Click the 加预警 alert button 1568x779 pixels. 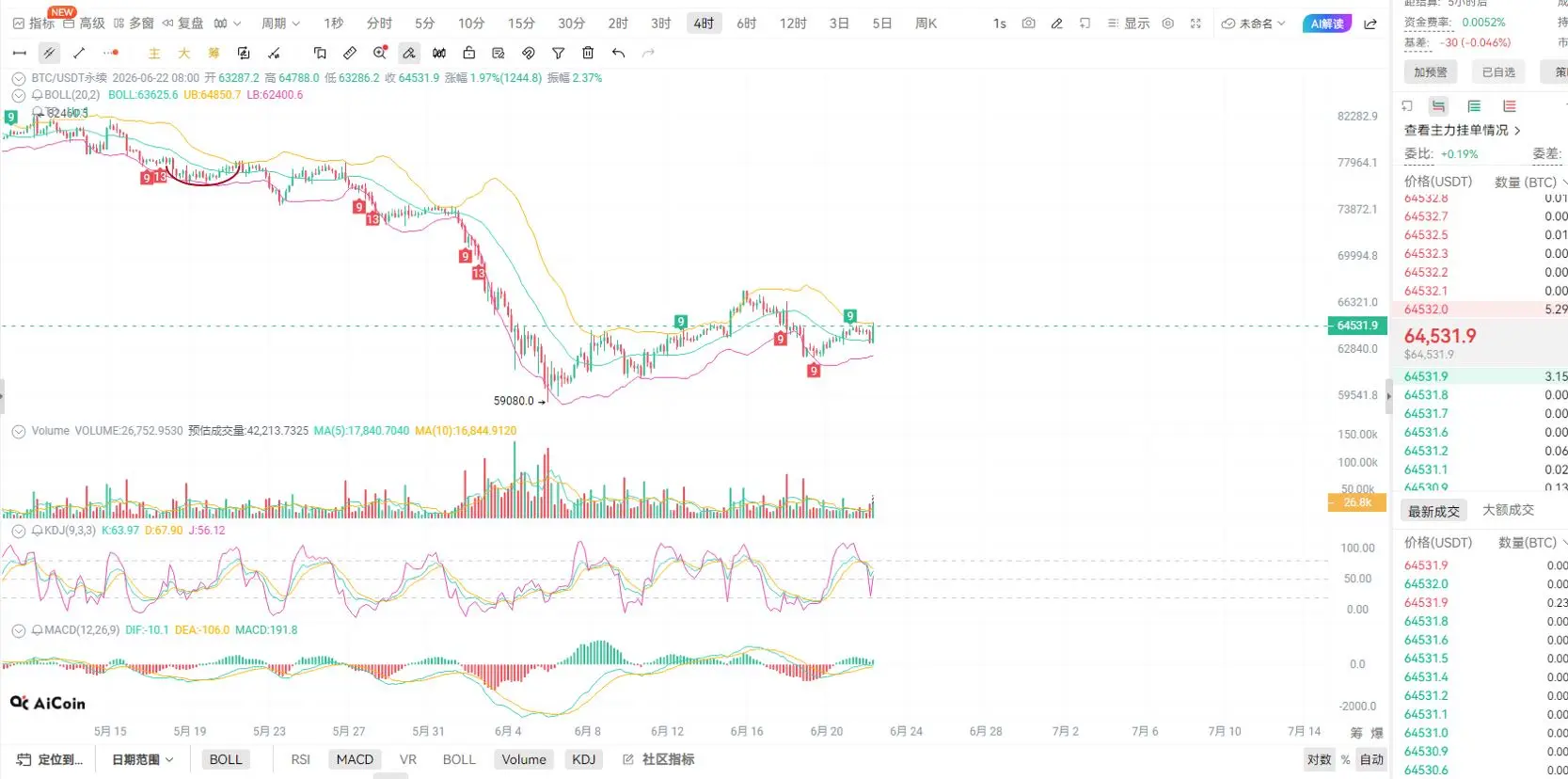tap(1431, 72)
